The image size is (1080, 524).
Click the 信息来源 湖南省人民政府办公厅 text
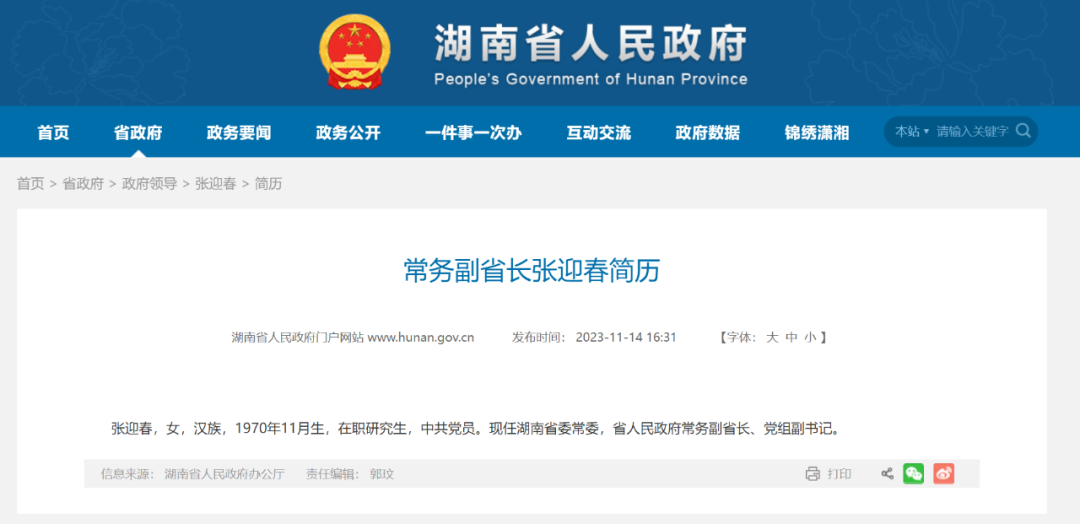192,474
